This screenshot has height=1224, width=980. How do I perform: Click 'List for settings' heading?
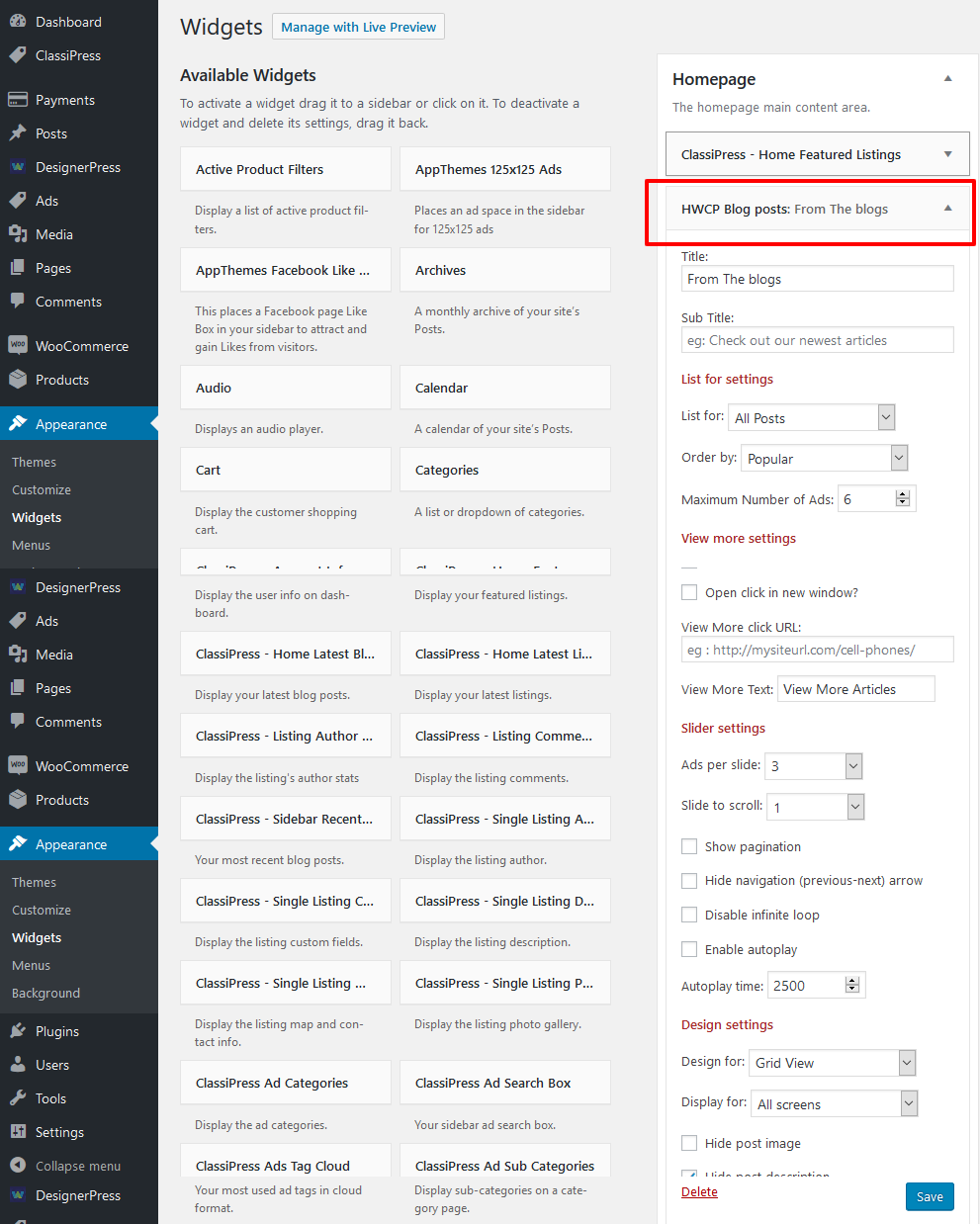(727, 379)
